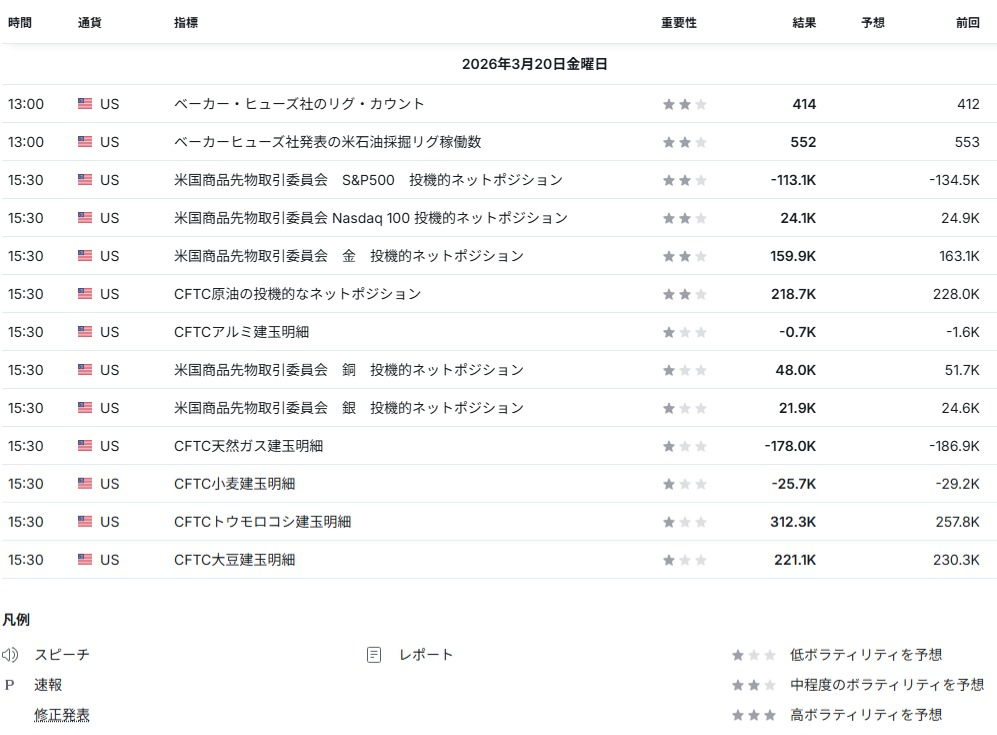Click the P preliminary release icon in the legend
The width and height of the screenshot is (997, 735).
tap(10, 685)
